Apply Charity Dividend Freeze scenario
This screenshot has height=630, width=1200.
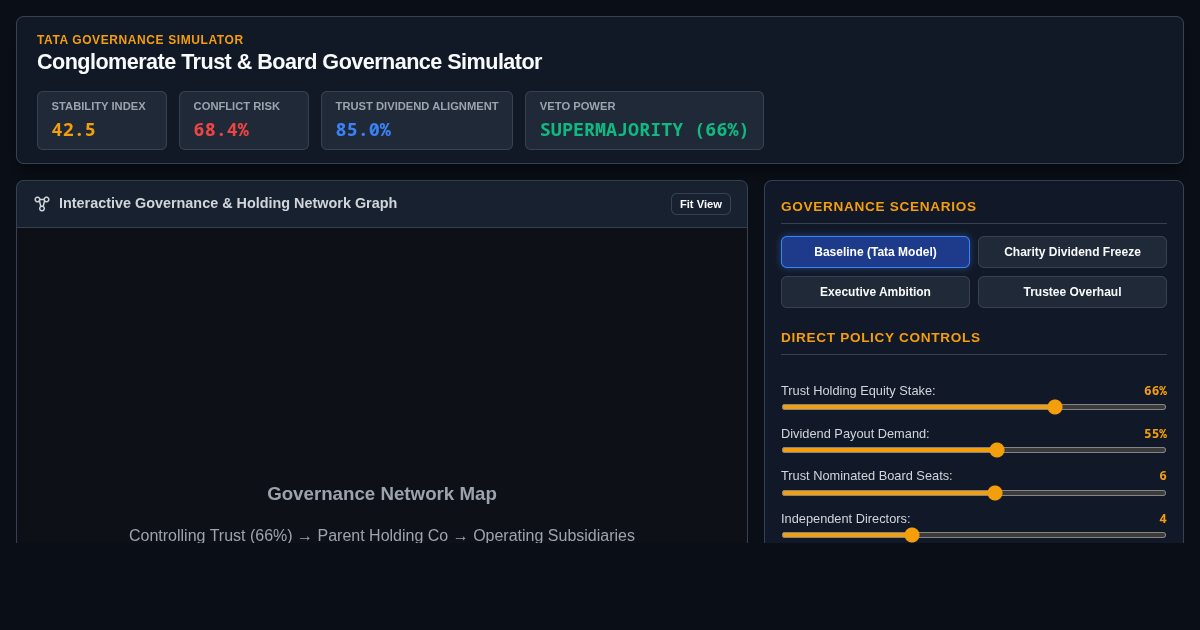coord(1072,252)
